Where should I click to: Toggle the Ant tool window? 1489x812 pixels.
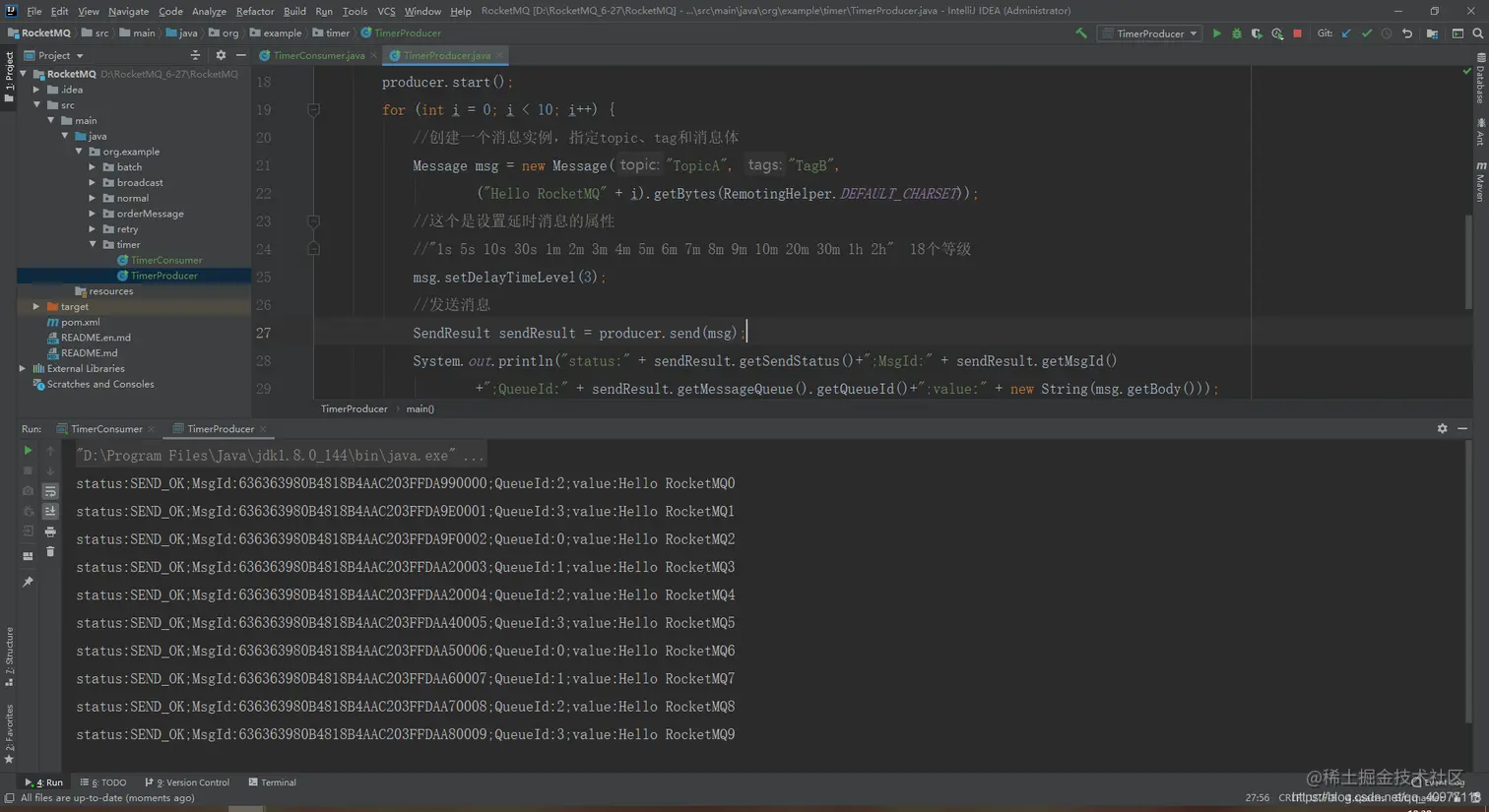(1480, 132)
